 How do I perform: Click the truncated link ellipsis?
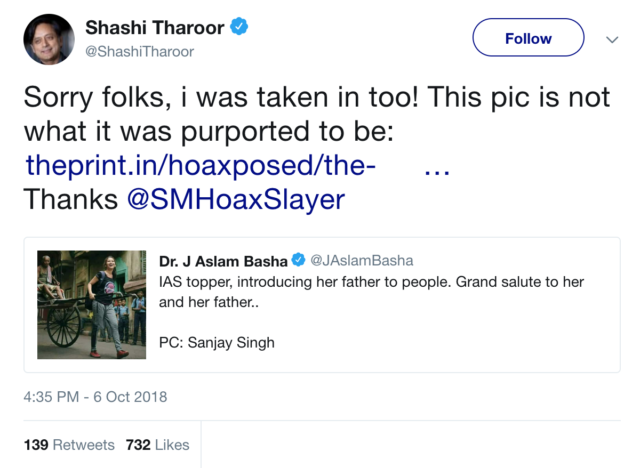click(436, 167)
